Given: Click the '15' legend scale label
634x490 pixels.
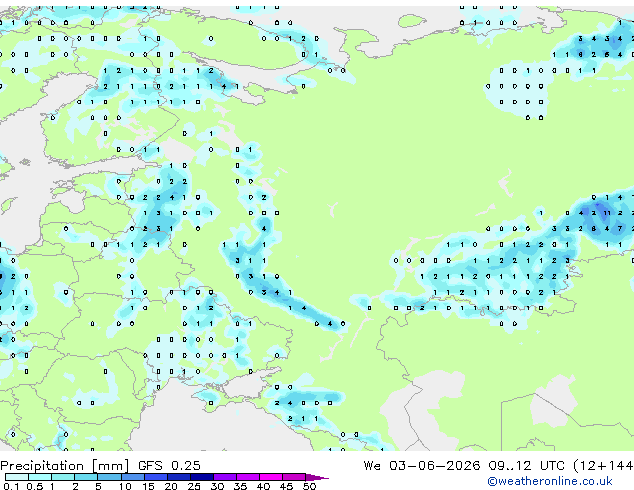Looking at the screenshot, I should (148, 486).
